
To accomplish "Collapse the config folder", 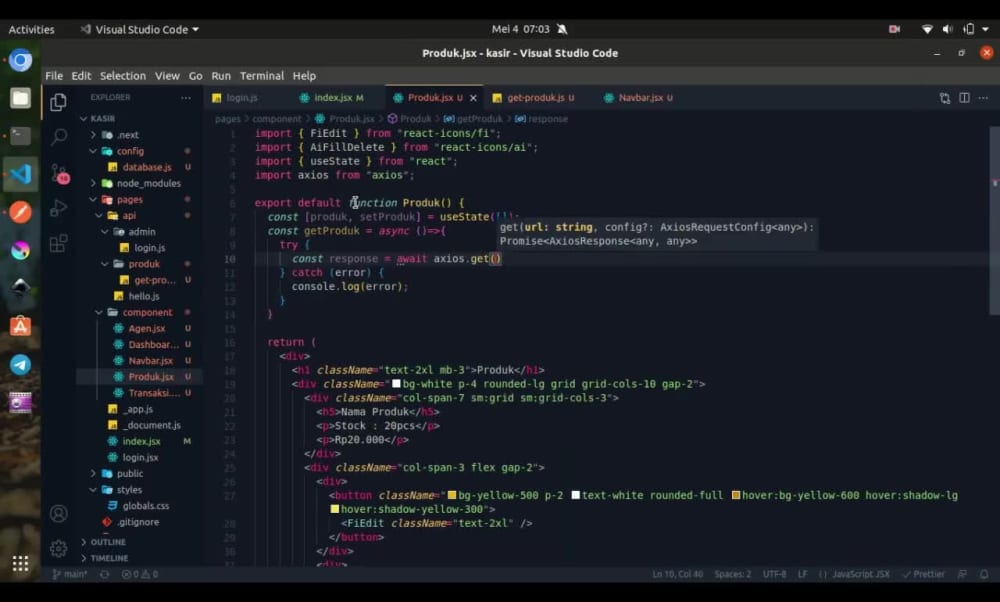I will 93,151.
